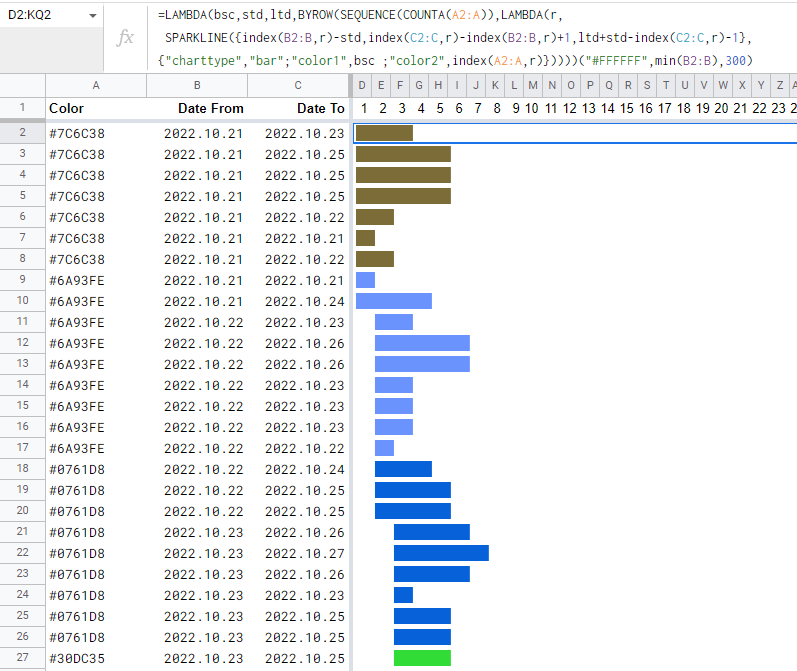Click the small dark blue bar in row 24

(403, 595)
